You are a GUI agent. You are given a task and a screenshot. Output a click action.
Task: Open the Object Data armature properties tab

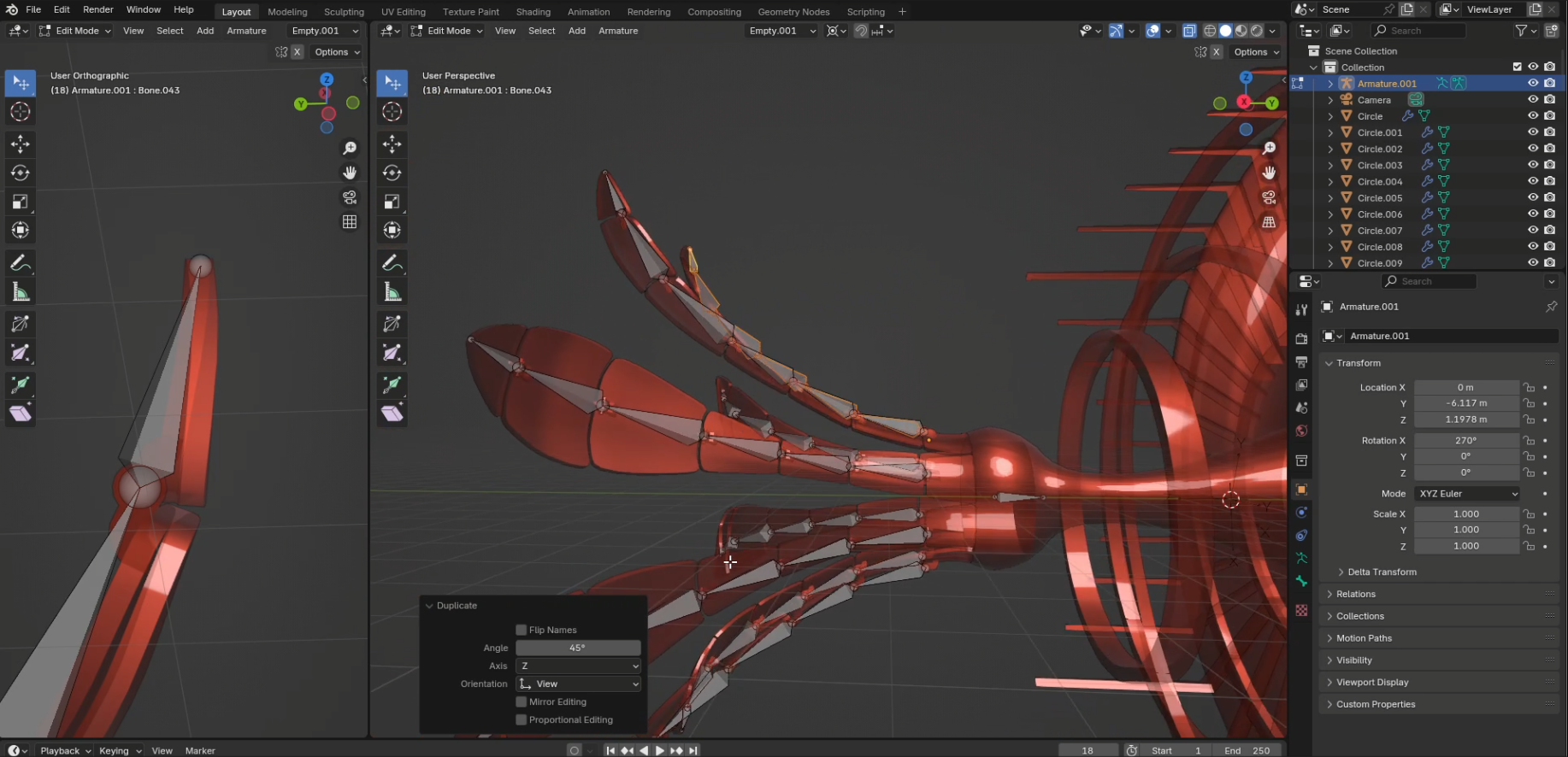tap(1301, 558)
